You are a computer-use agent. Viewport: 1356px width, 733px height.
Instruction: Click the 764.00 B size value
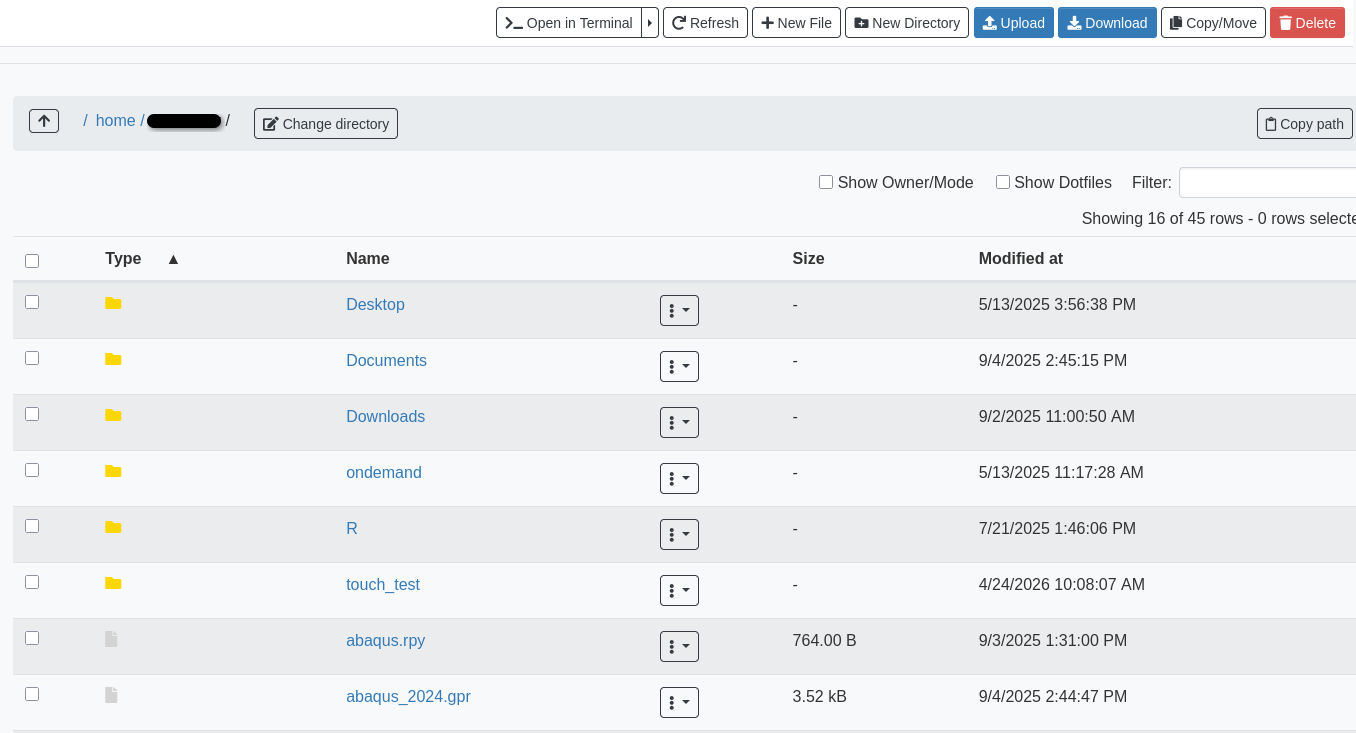click(x=824, y=640)
